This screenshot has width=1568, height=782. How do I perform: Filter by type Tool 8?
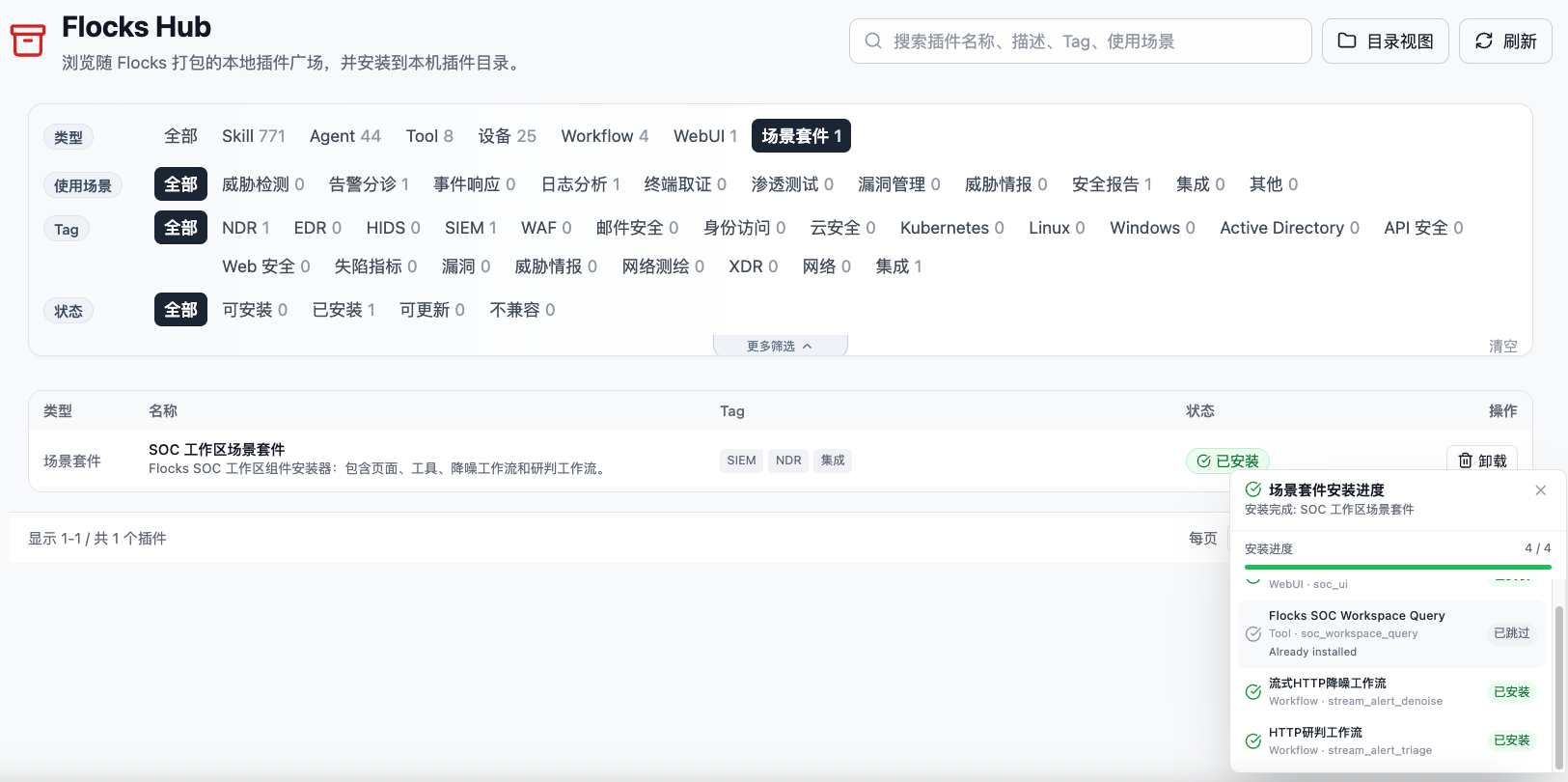[x=429, y=136]
